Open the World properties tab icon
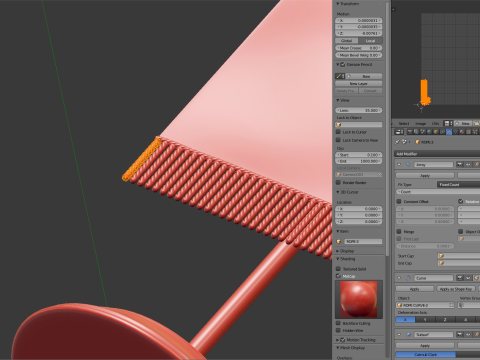 point(429,132)
